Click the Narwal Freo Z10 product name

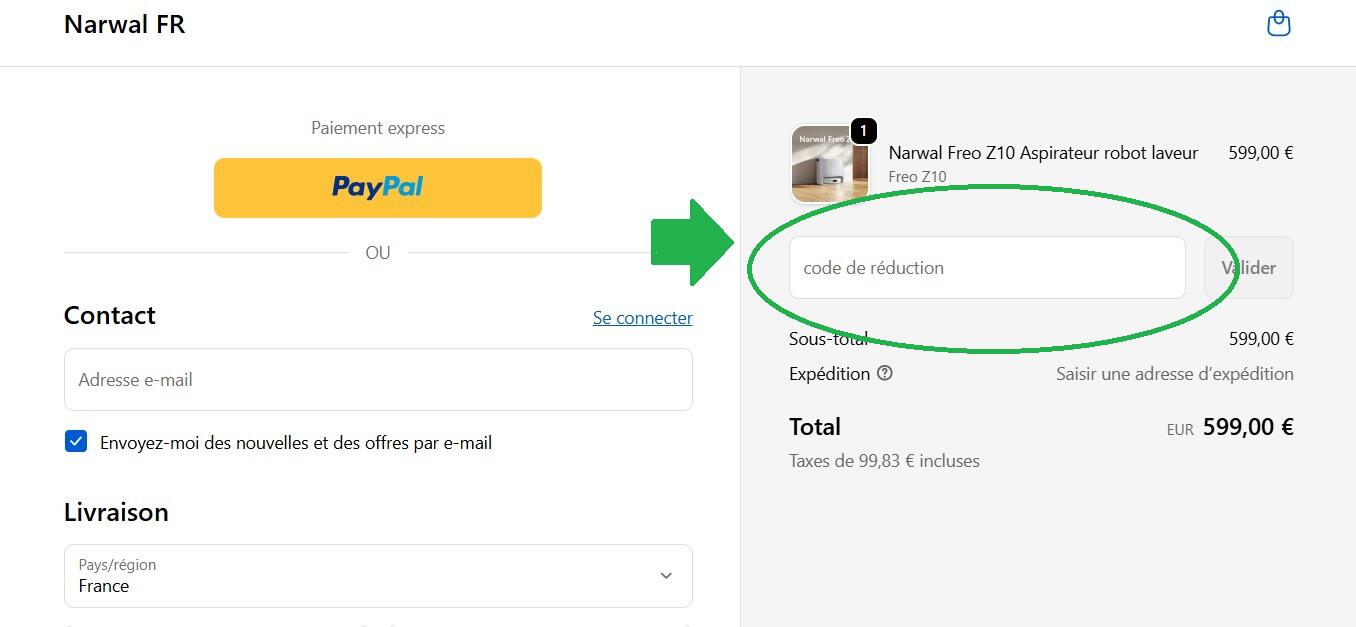[1043, 153]
